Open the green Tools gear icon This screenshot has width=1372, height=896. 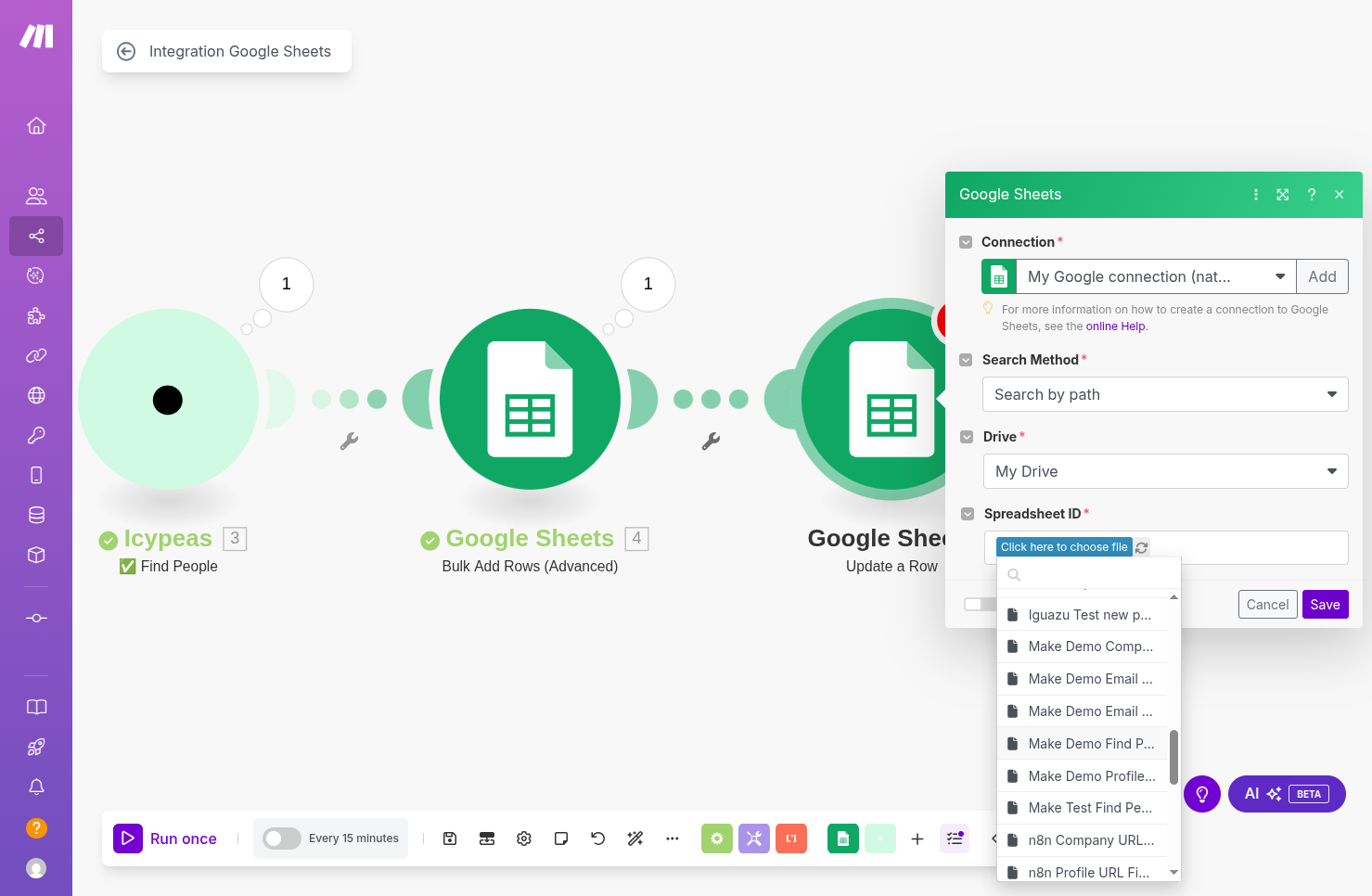click(717, 838)
